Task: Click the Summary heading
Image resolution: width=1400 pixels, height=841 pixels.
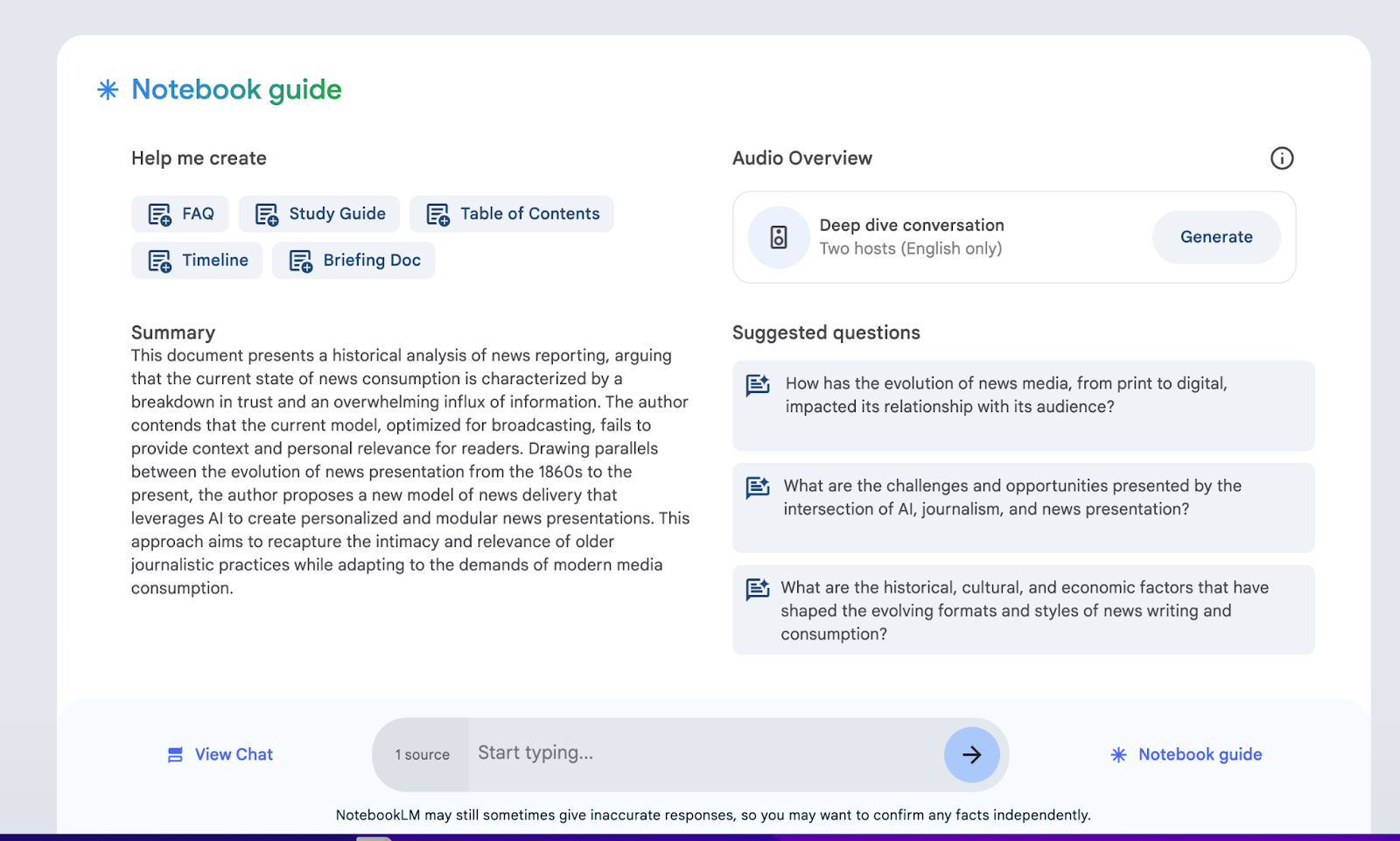Action: [x=173, y=333]
